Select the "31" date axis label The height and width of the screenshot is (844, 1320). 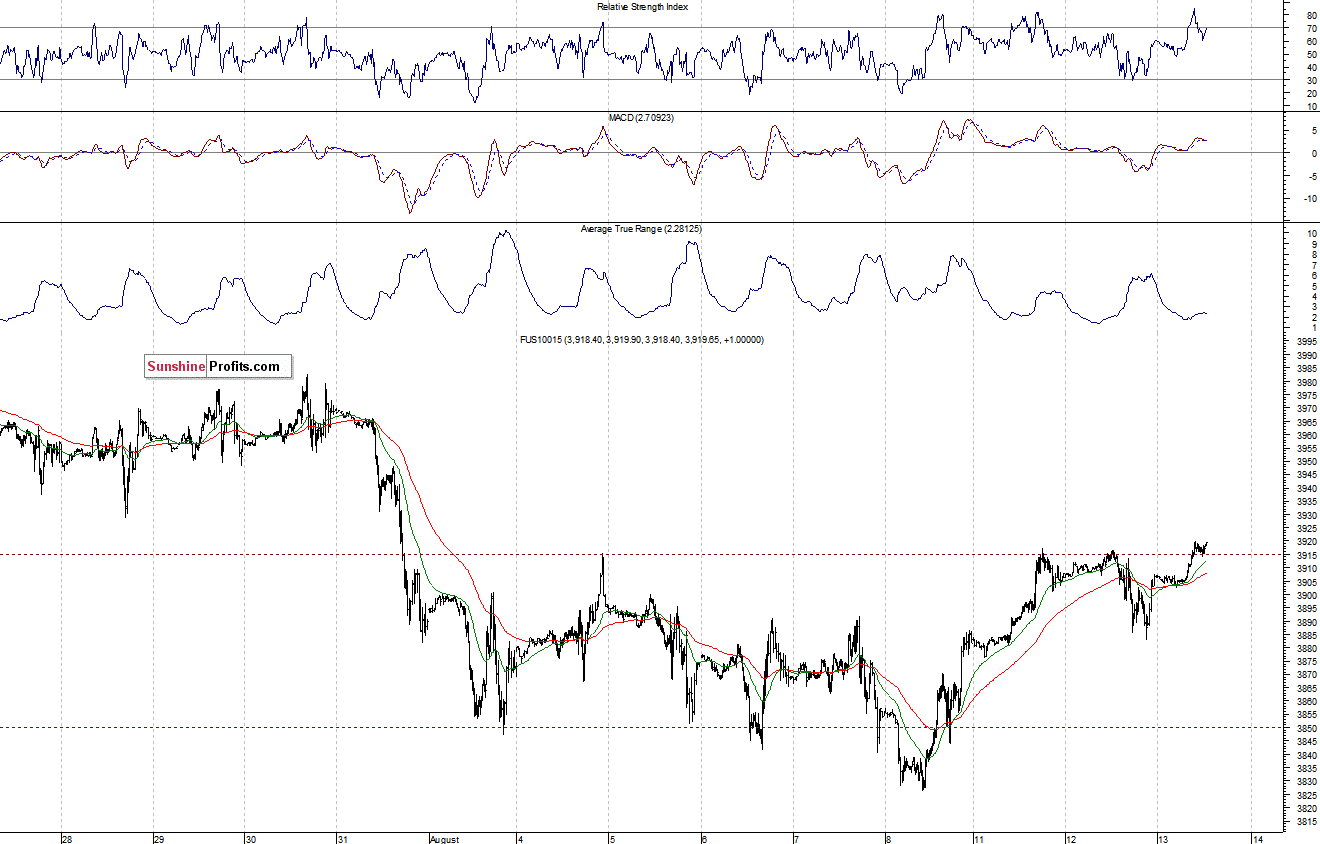point(342,838)
